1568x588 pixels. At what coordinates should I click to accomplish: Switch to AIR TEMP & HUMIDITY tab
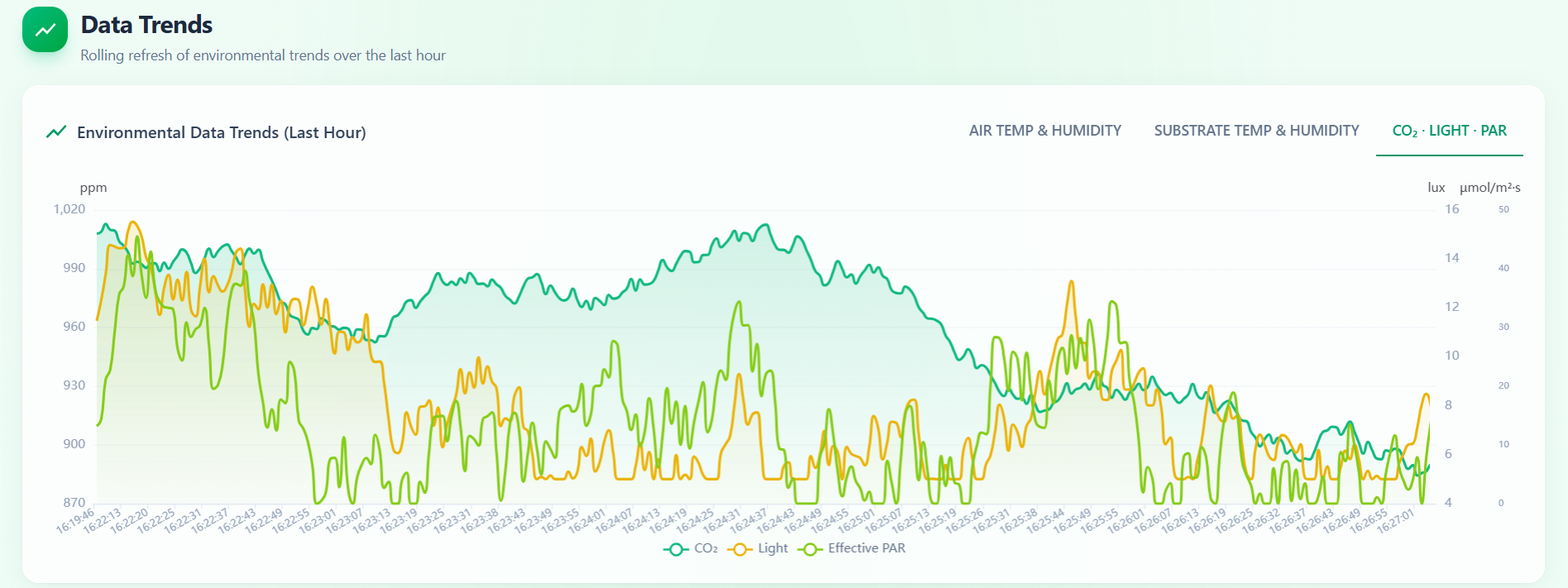pos(1045,131)
